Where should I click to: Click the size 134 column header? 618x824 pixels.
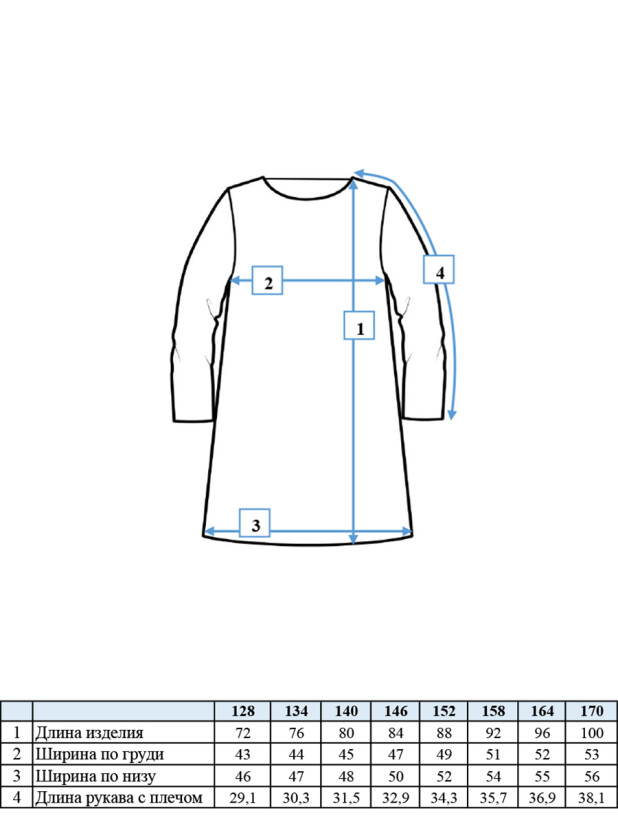click(x=296, y=711)
